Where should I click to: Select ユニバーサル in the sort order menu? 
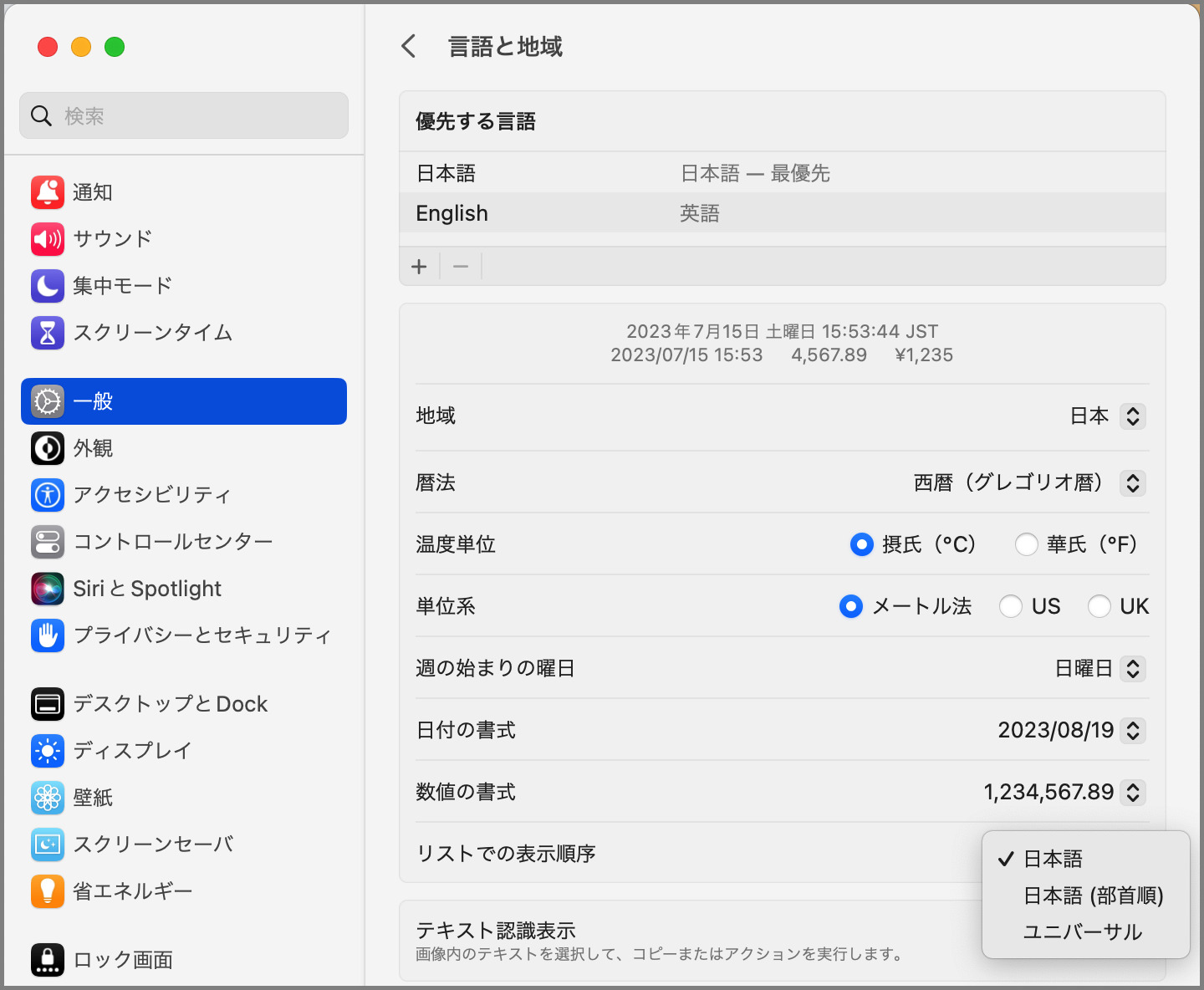(x=1082, y=932)
